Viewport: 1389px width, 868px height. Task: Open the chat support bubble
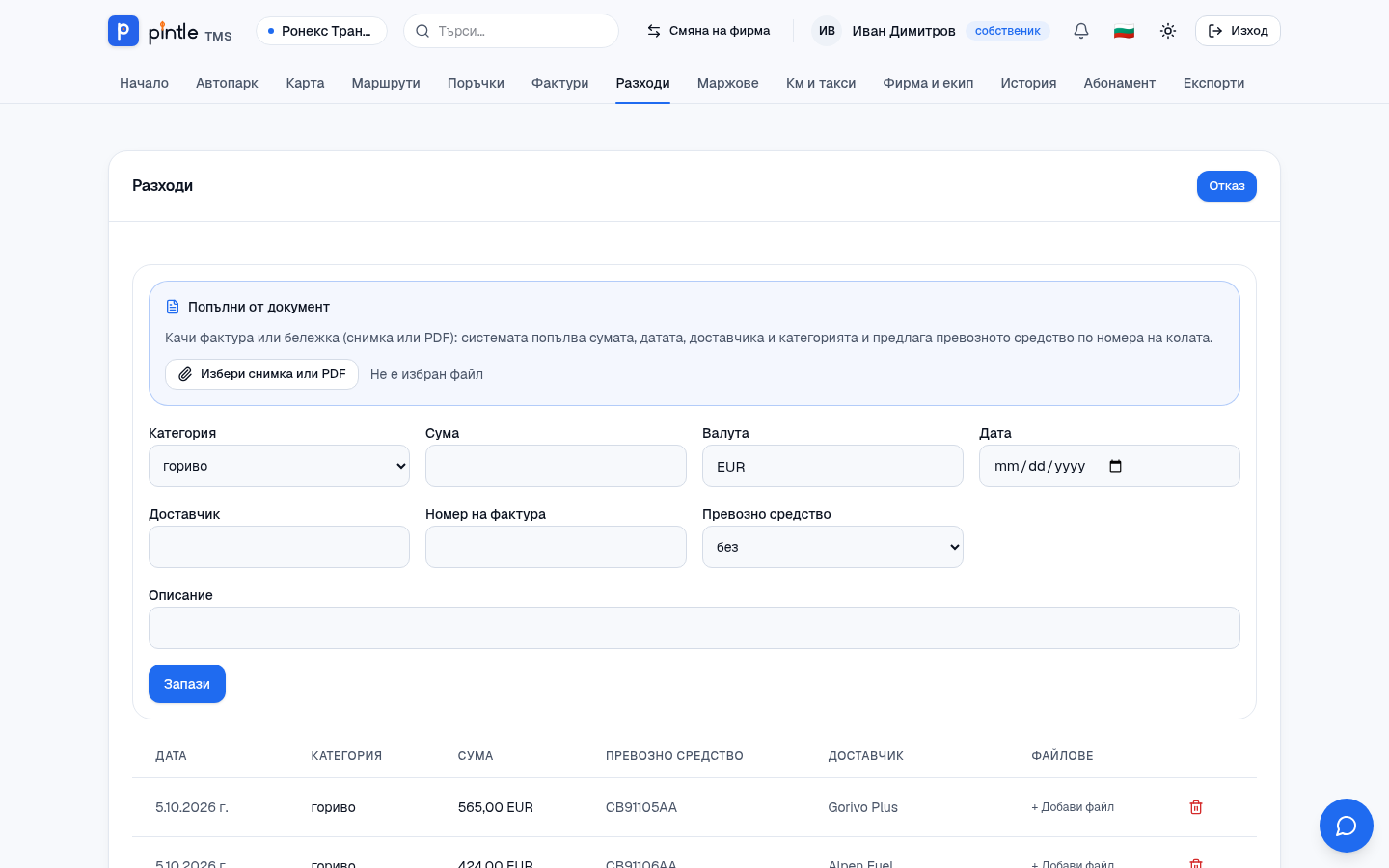tap(1347, 826)
